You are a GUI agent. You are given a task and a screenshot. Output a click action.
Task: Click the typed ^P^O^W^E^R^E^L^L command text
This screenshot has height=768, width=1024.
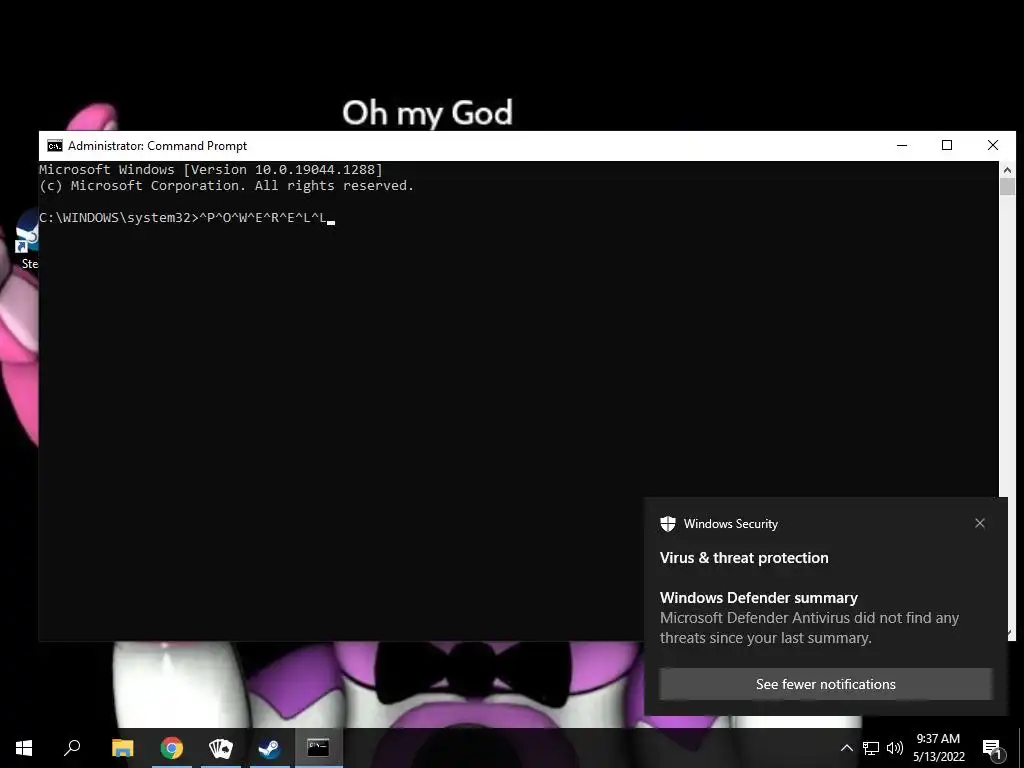tap(262, 217)
